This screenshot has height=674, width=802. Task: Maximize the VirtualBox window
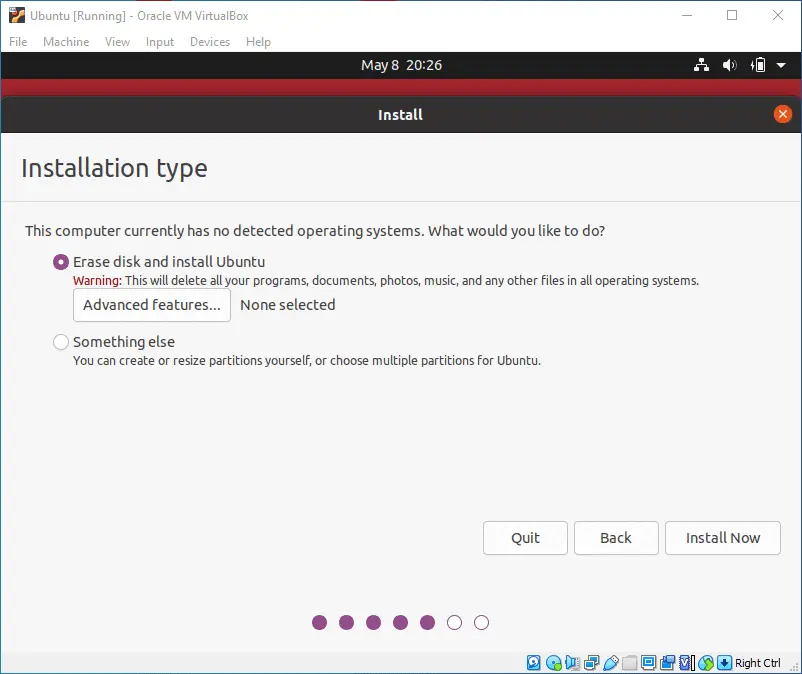[732, 15]
